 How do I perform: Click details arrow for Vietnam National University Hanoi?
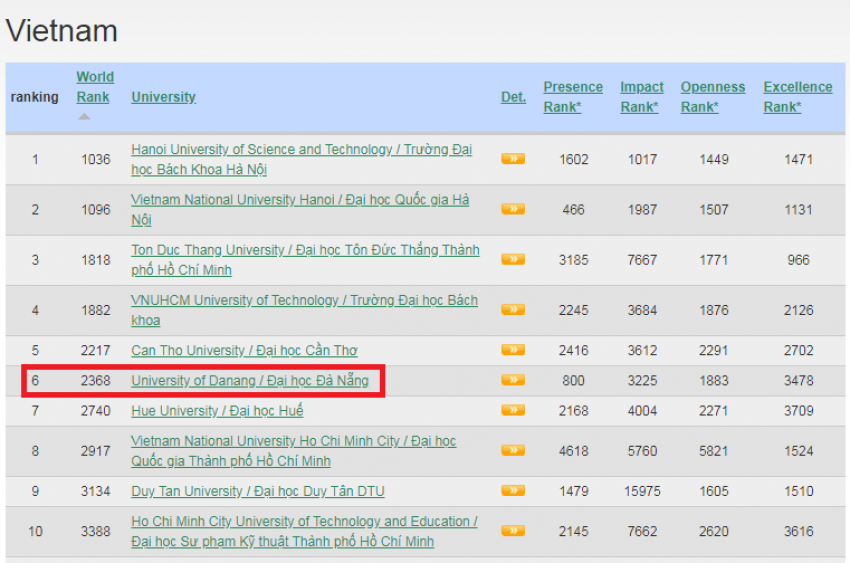pos(513,209)
